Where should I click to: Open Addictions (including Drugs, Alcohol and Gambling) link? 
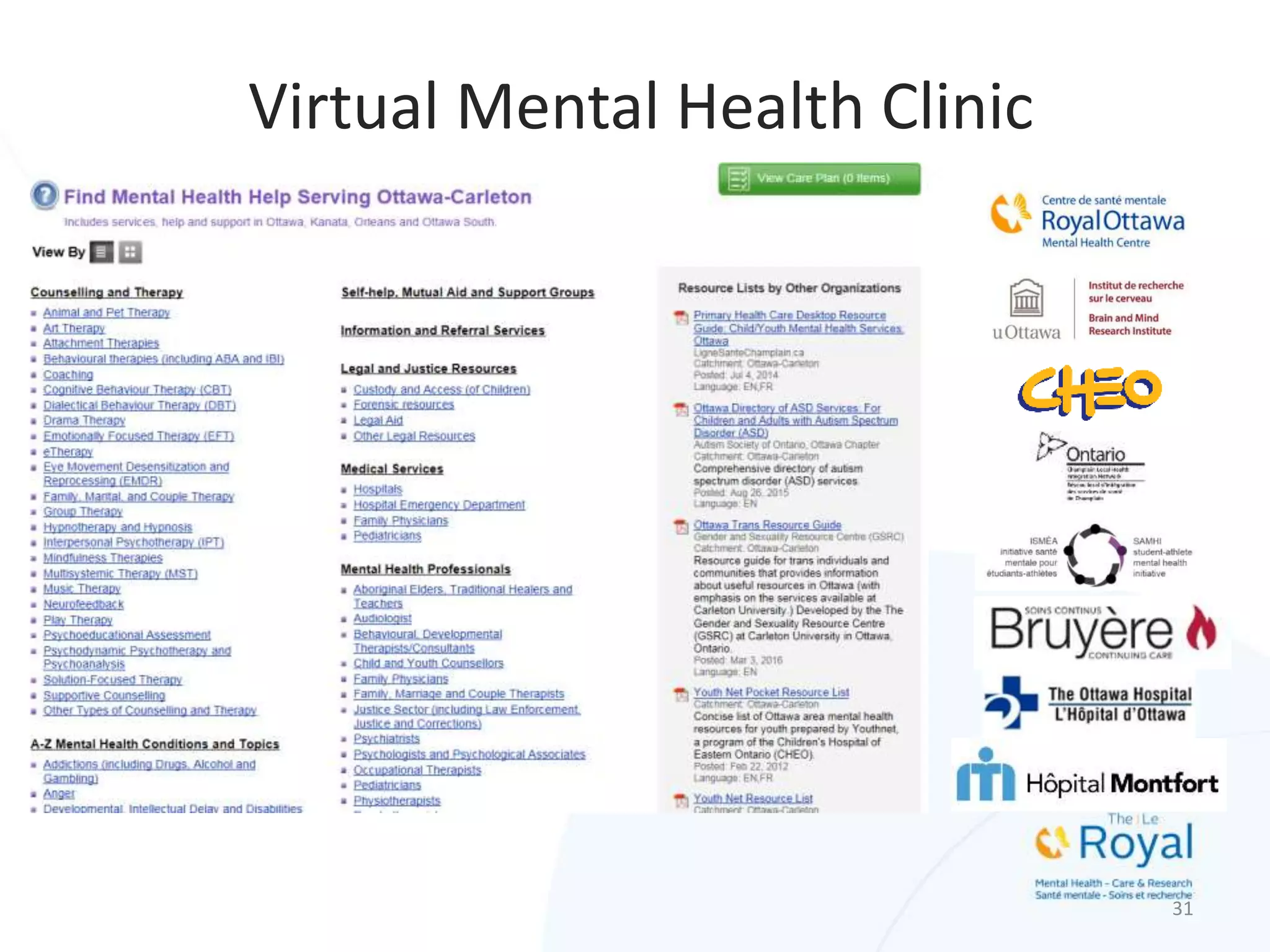point(149,771)
